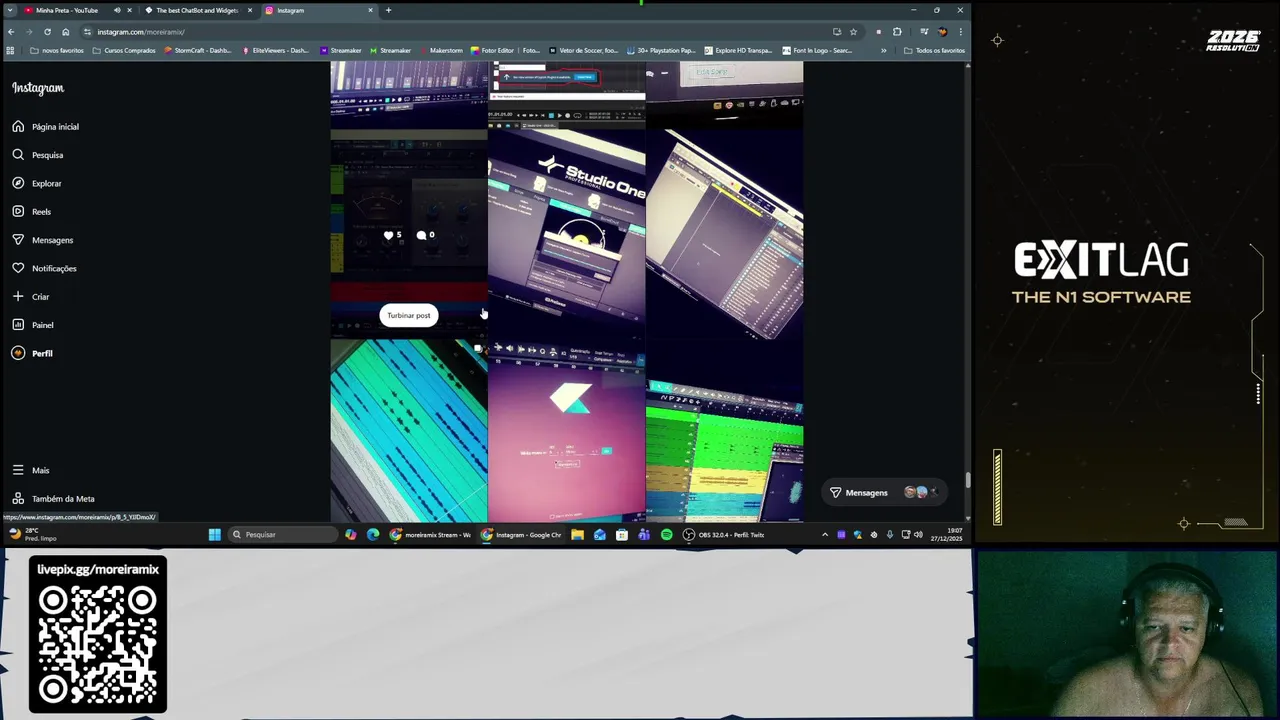Open Também da Meta
The height and width of the screenshot is (720, 1280).
[x=53, y=498]
